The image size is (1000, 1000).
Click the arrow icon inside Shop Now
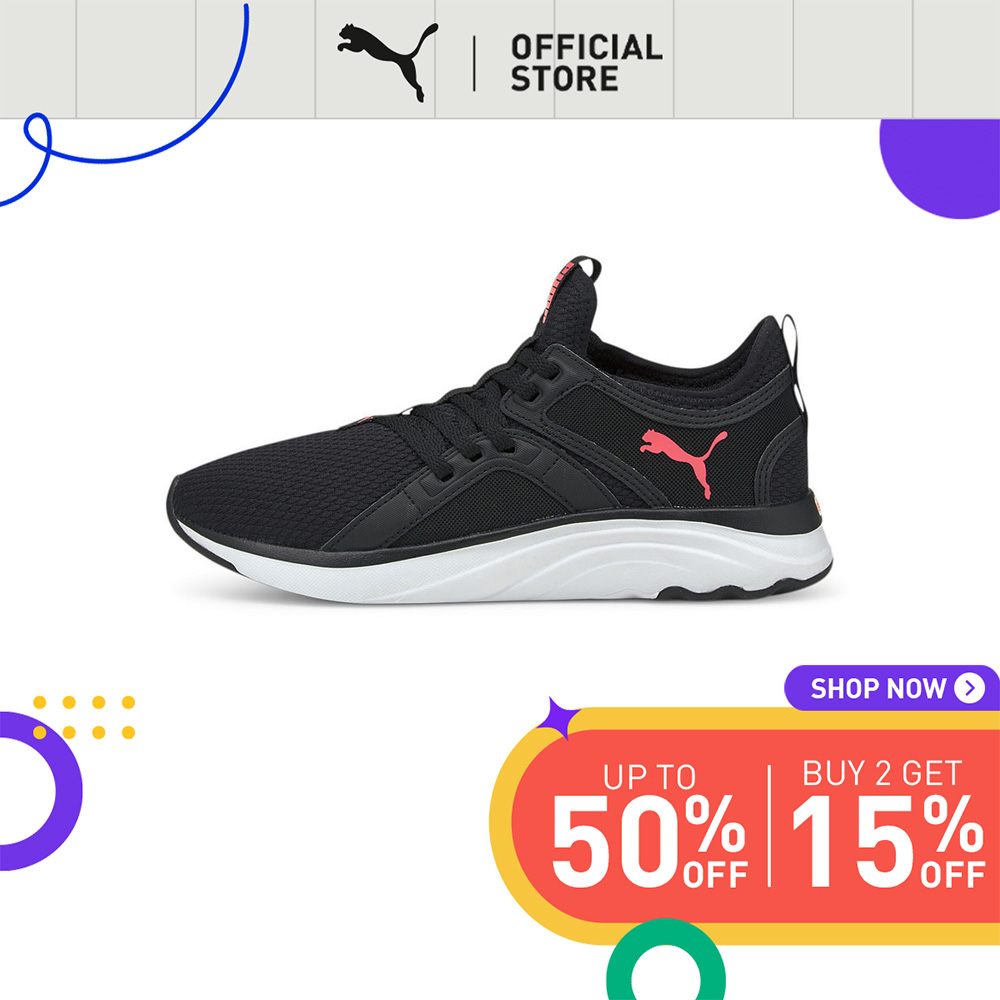969,688
